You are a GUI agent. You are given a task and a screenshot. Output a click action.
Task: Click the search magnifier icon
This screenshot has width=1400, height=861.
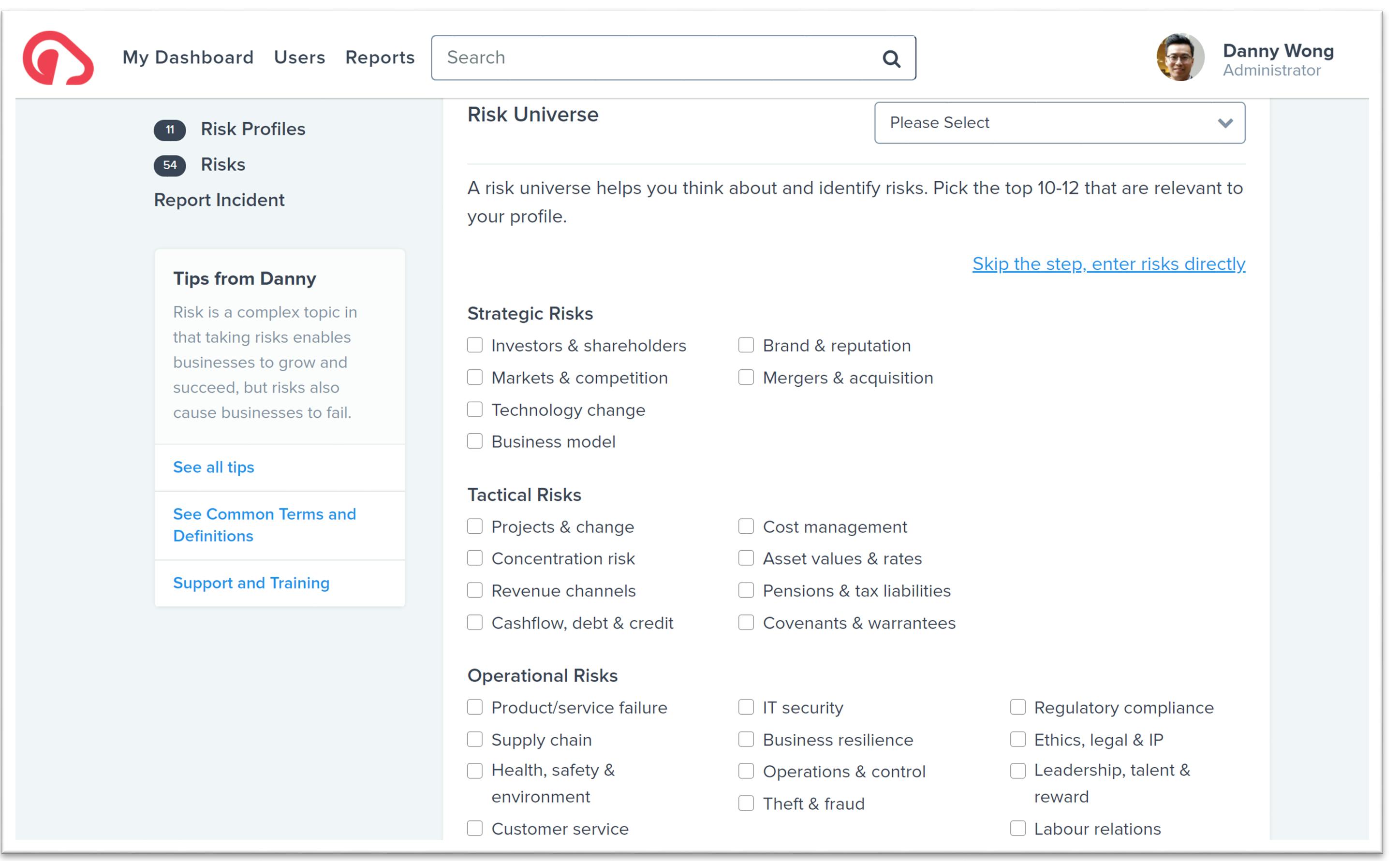point(891,58)
